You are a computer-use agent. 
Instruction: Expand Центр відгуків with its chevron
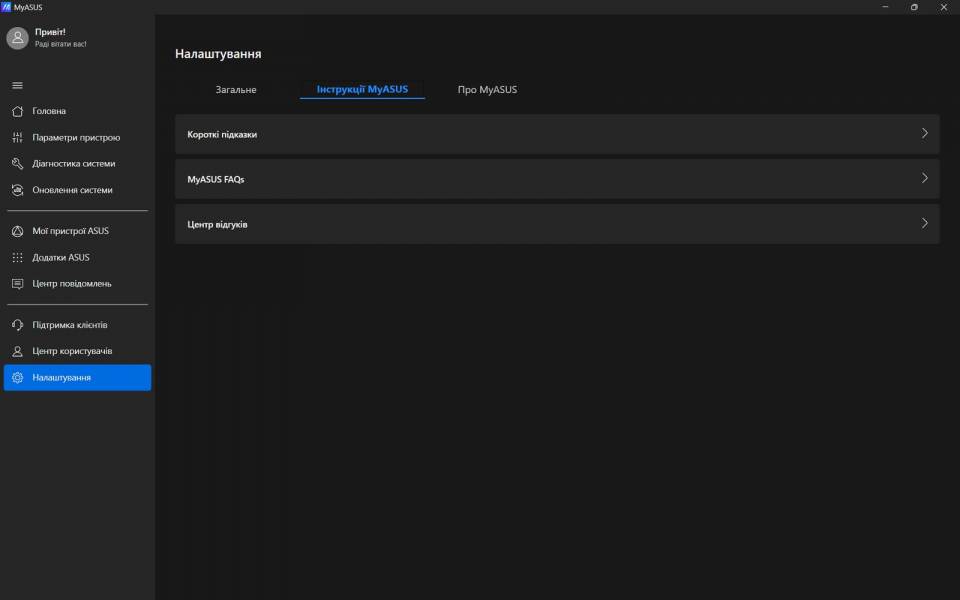[924, 223]
